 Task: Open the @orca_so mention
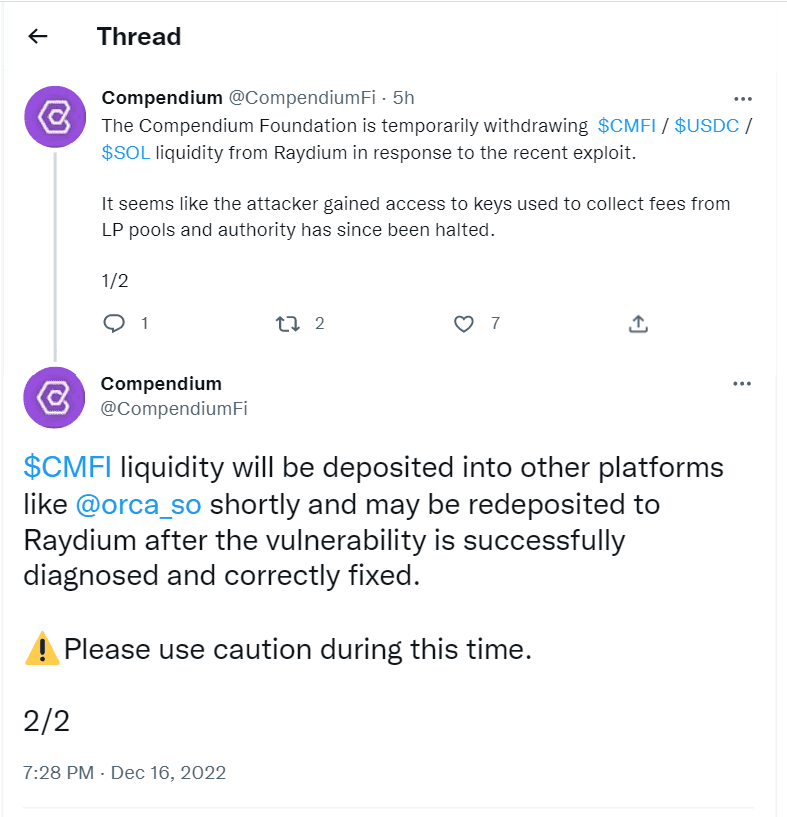click(140, 505)
